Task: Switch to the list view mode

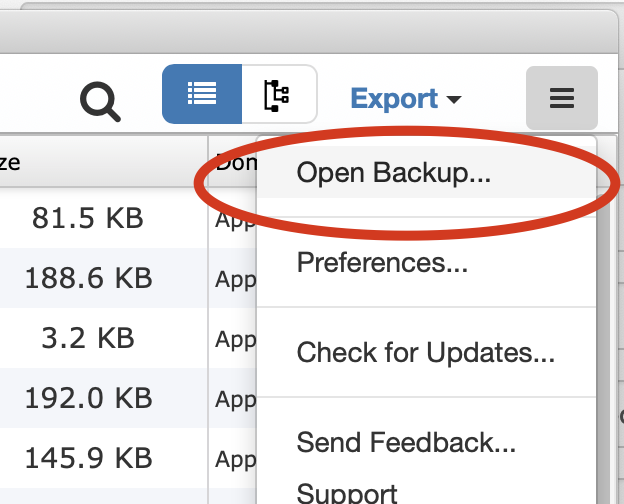Action: pyautogui.click(x=202, y=94)
